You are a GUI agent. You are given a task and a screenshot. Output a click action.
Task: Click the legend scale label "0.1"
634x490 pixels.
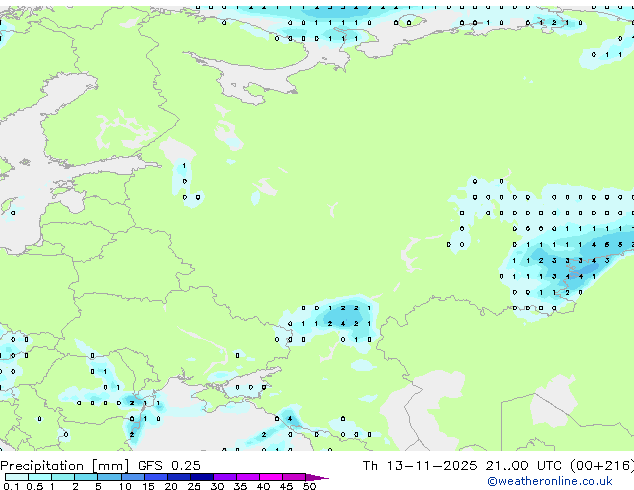tap(11, 486)
